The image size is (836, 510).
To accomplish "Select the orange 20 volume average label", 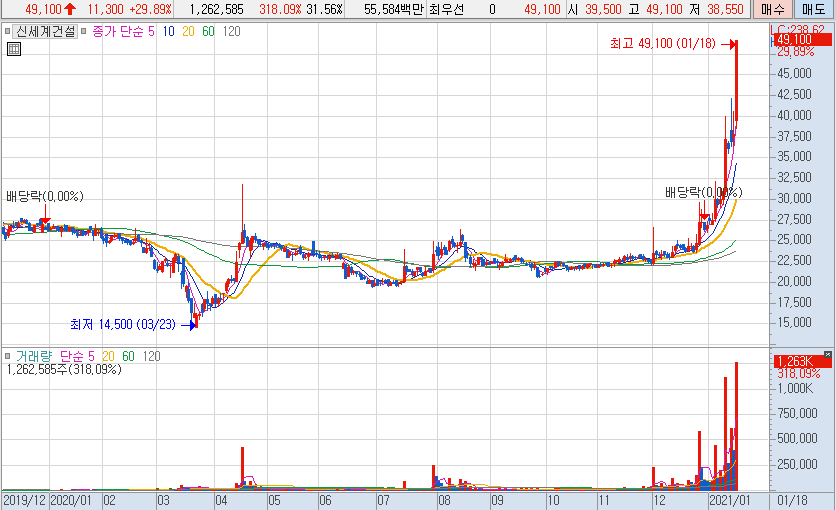I will 108,356.
